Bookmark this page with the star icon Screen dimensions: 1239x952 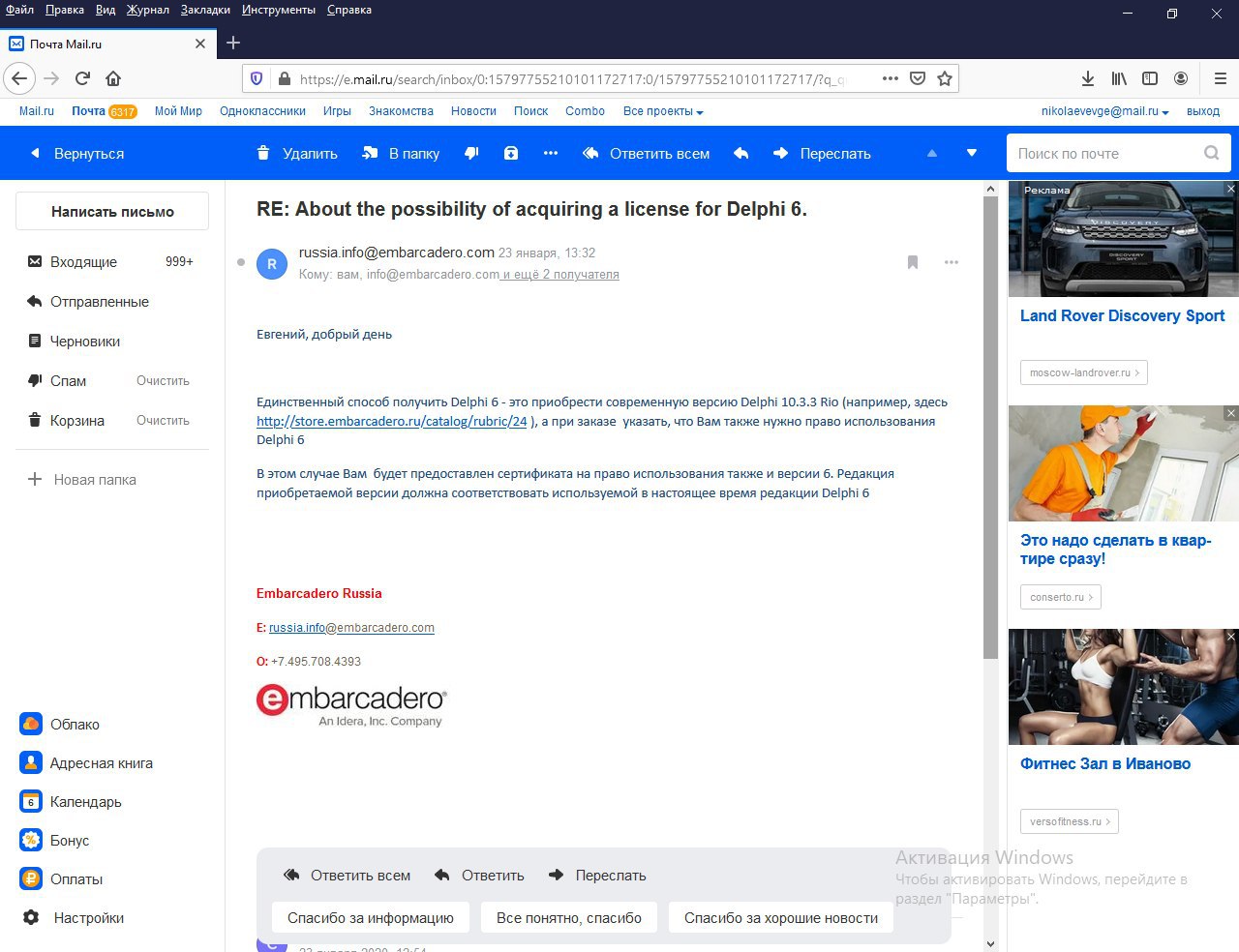pos(945,78)
